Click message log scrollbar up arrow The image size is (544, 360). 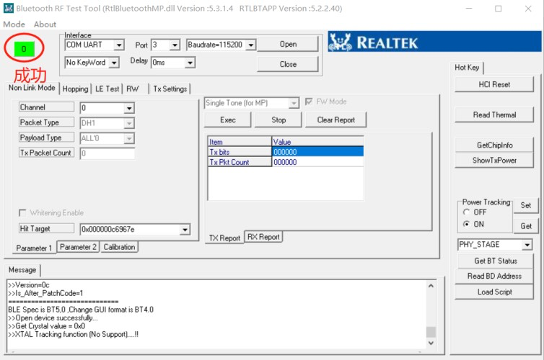pos(431,286)
